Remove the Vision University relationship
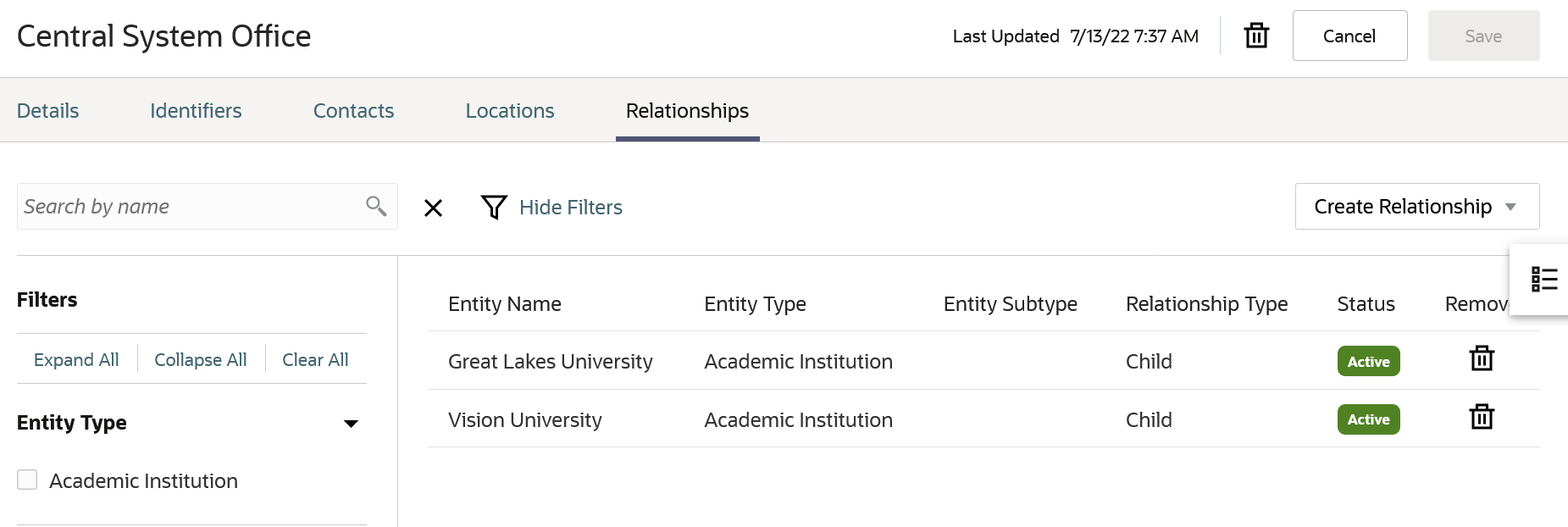This screenshot has width=1568, height=527. point(1482,417)
